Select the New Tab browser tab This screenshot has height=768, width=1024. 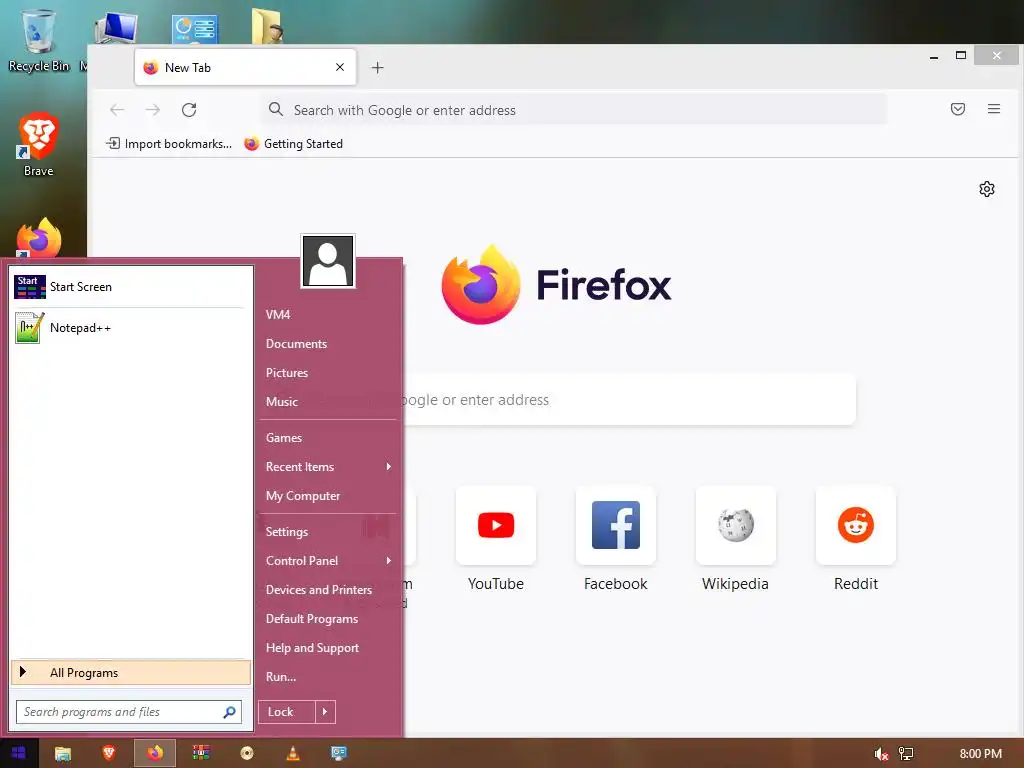click(x=246, y=67)
